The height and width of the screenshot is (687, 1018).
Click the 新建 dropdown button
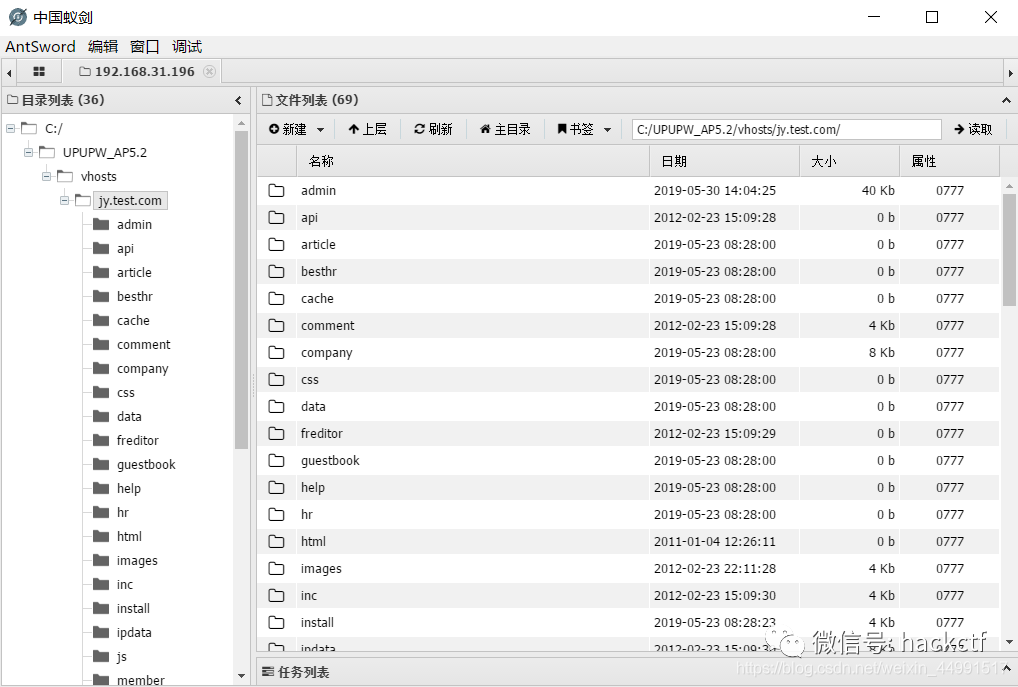pyautogui.click(x=297, y=129)
